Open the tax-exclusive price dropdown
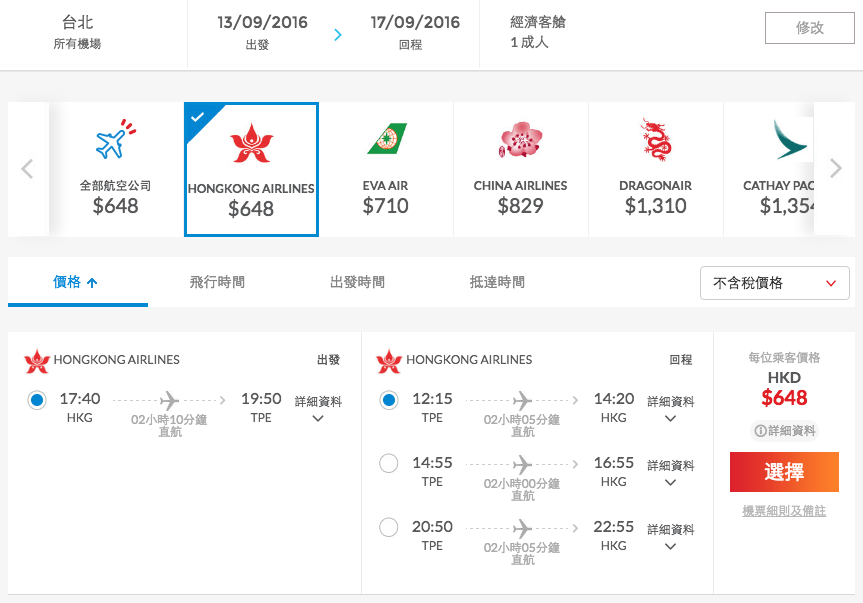863x603 pixels. tap(774, 283)
